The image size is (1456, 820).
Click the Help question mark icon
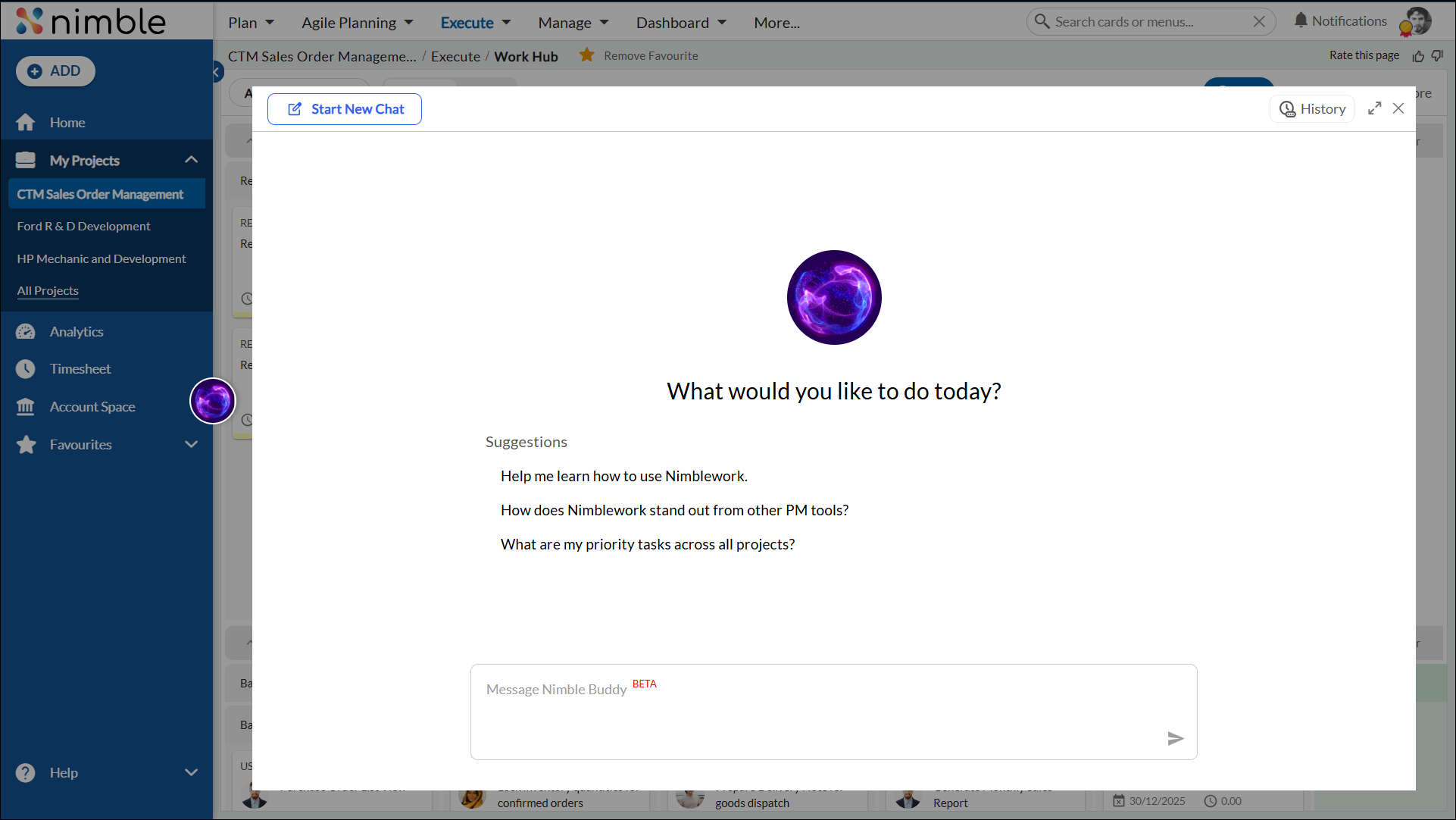tap(26, 772)
